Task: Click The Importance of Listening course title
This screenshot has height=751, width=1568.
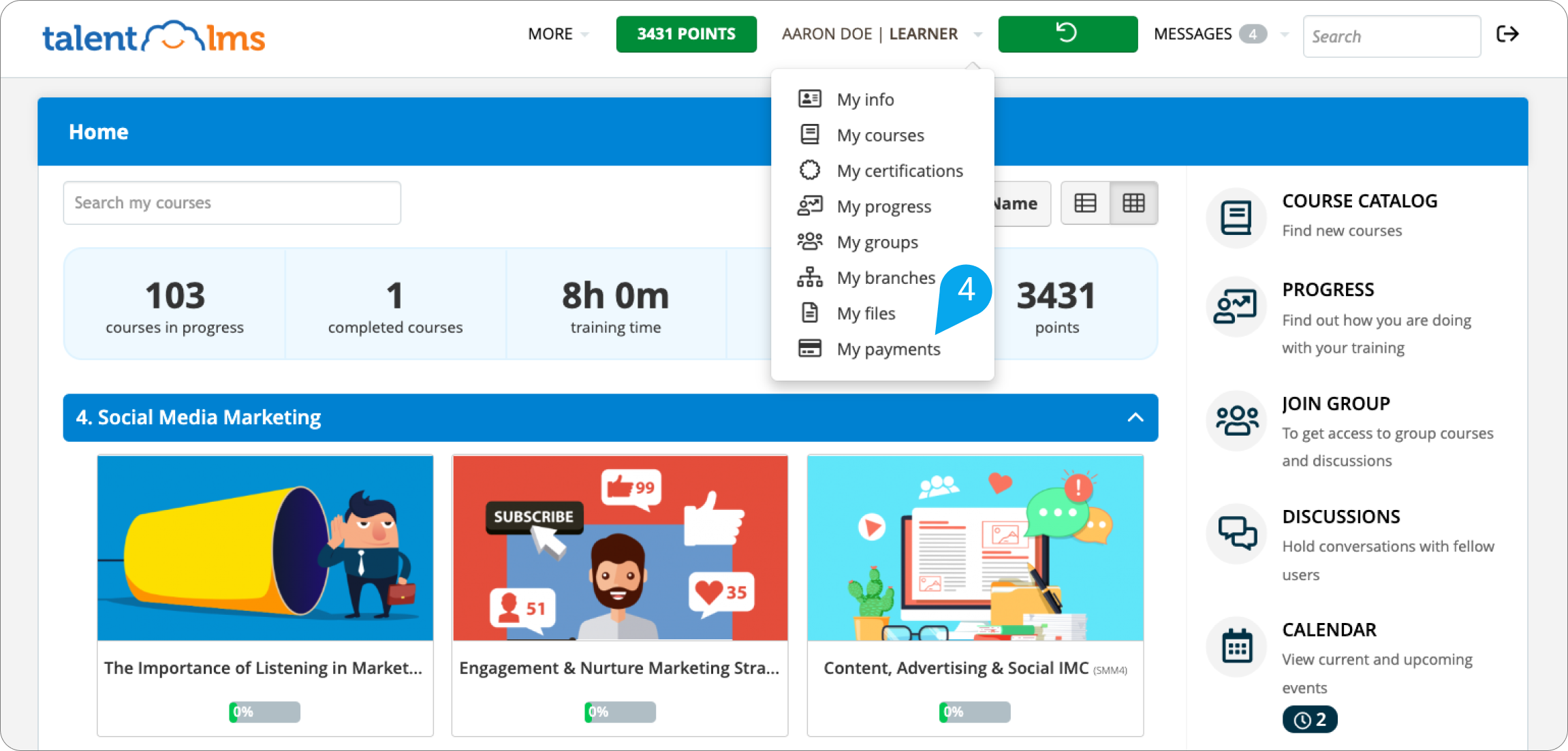Action: (x=264, y=668)
